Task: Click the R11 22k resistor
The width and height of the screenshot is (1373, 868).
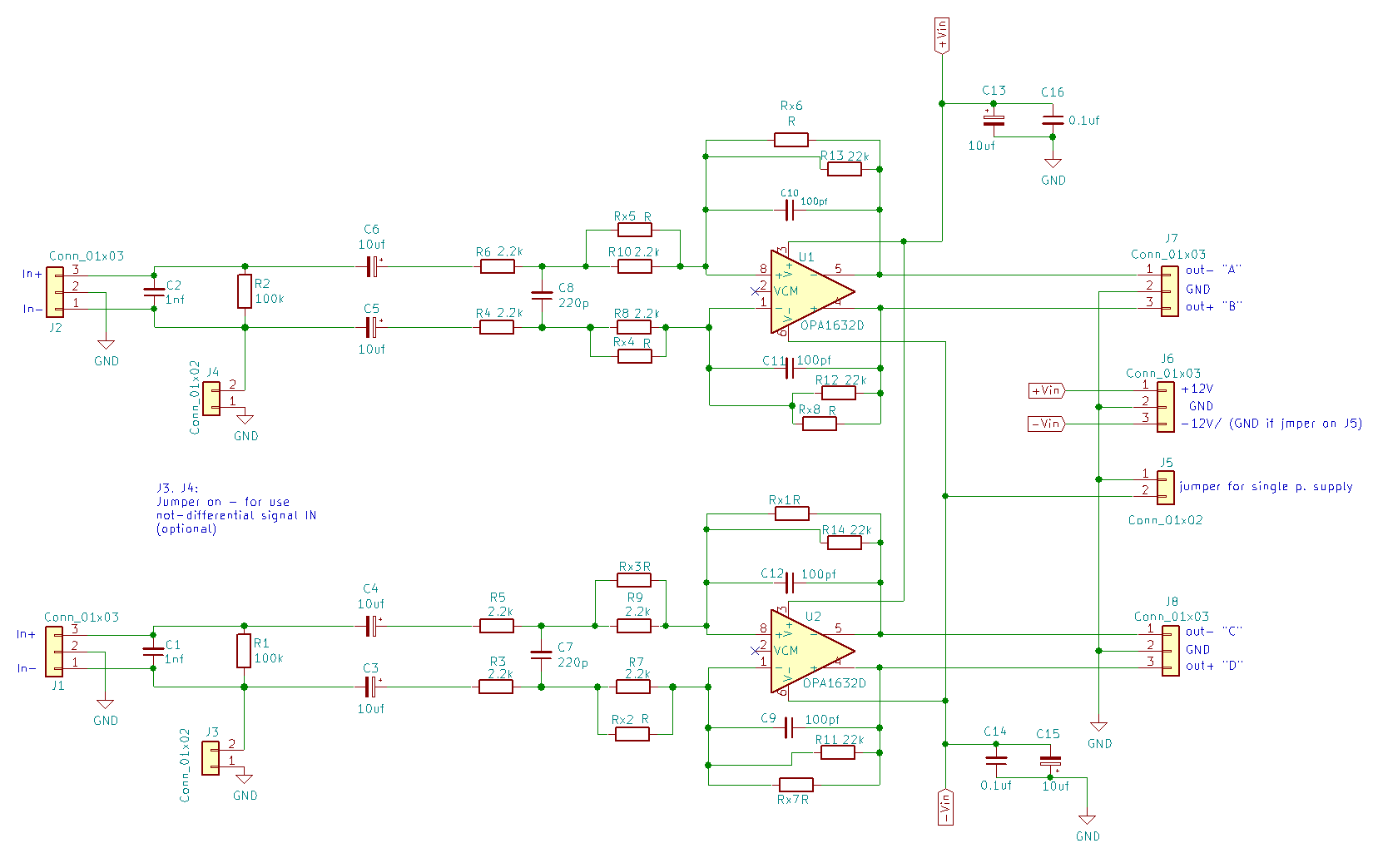Action: click(837, 752)
